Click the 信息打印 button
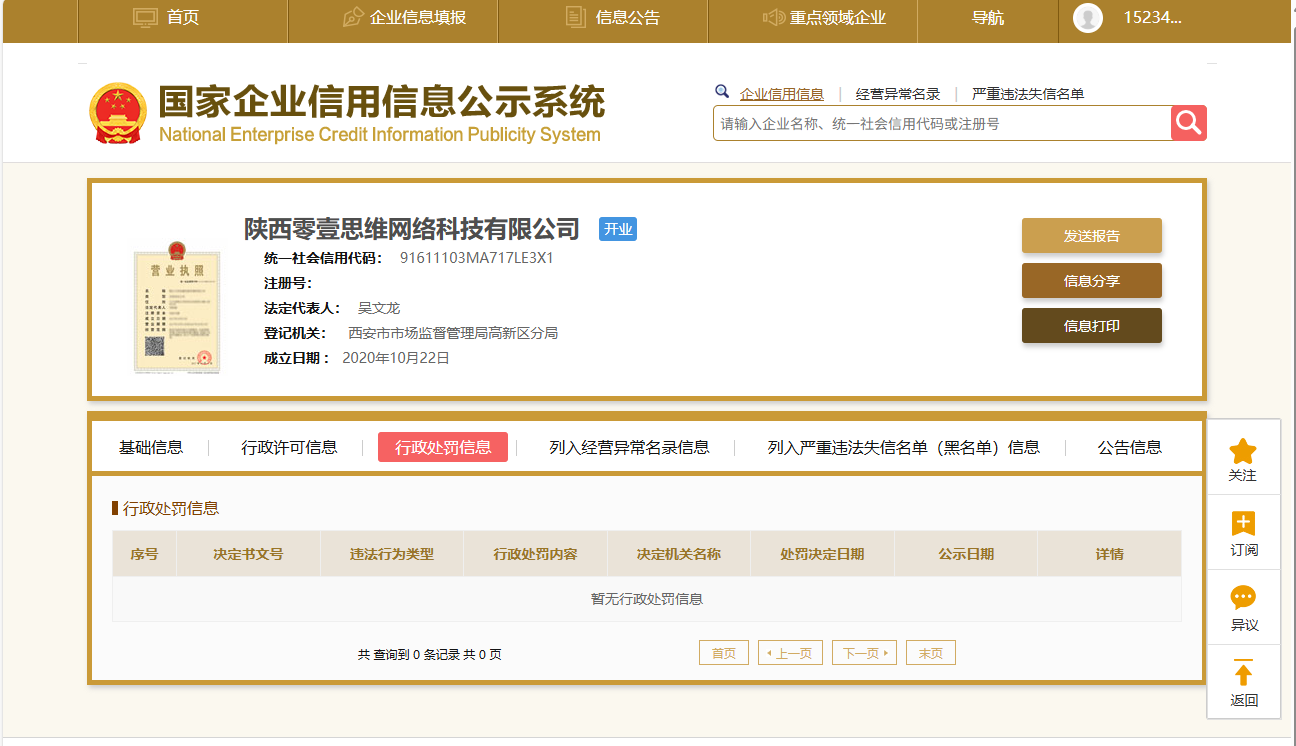The width and height of the screenshot is (1296, 746). [1091, 326]
